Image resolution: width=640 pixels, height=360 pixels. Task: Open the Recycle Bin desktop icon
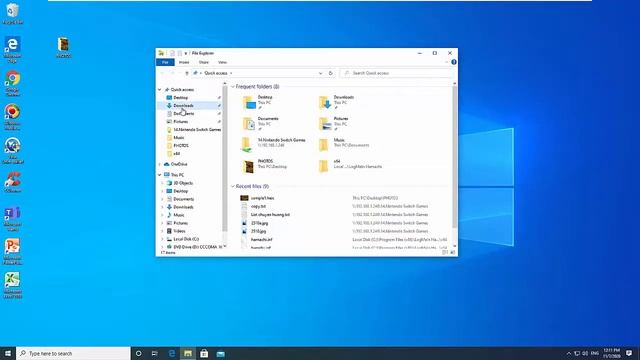(13, 13)
